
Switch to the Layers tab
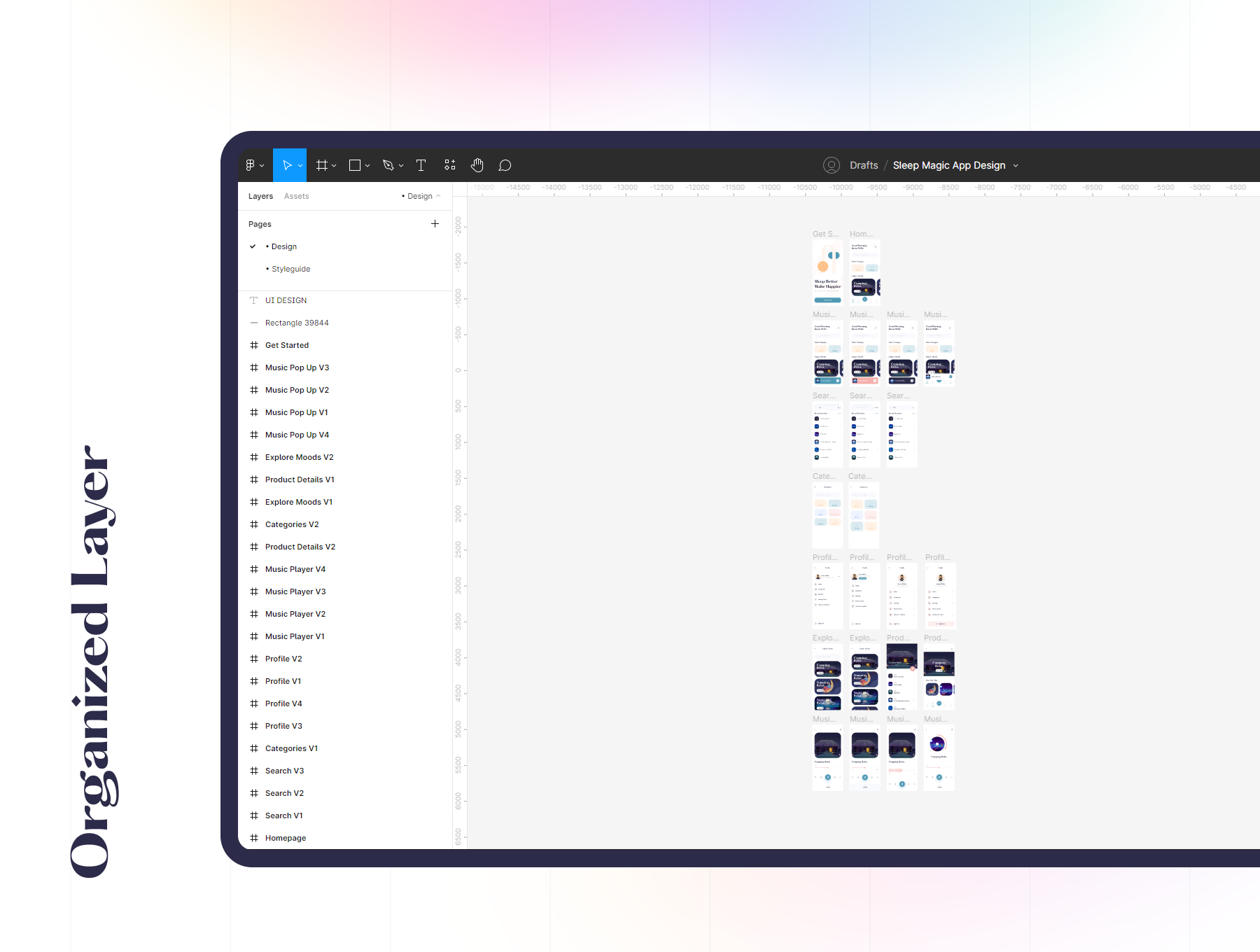(260, 196)
